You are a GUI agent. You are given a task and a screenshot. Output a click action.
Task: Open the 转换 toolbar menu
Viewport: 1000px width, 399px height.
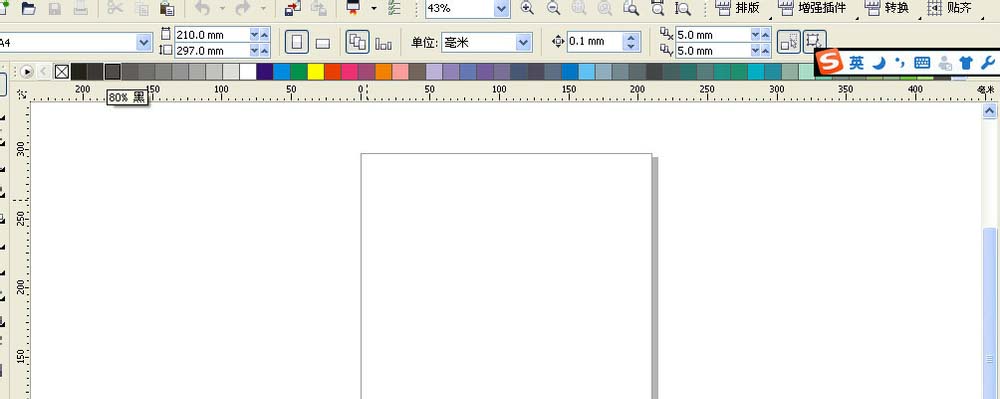pos(886,8)
